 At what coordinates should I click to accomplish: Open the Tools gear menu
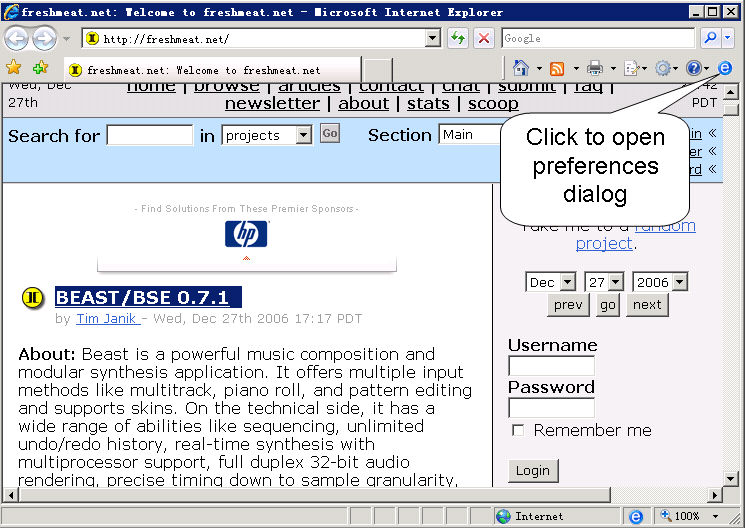666,69
